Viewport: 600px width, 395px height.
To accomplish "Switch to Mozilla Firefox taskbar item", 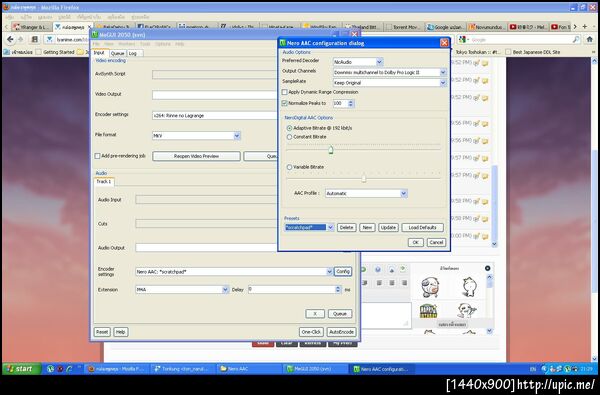I will point(116,369).
